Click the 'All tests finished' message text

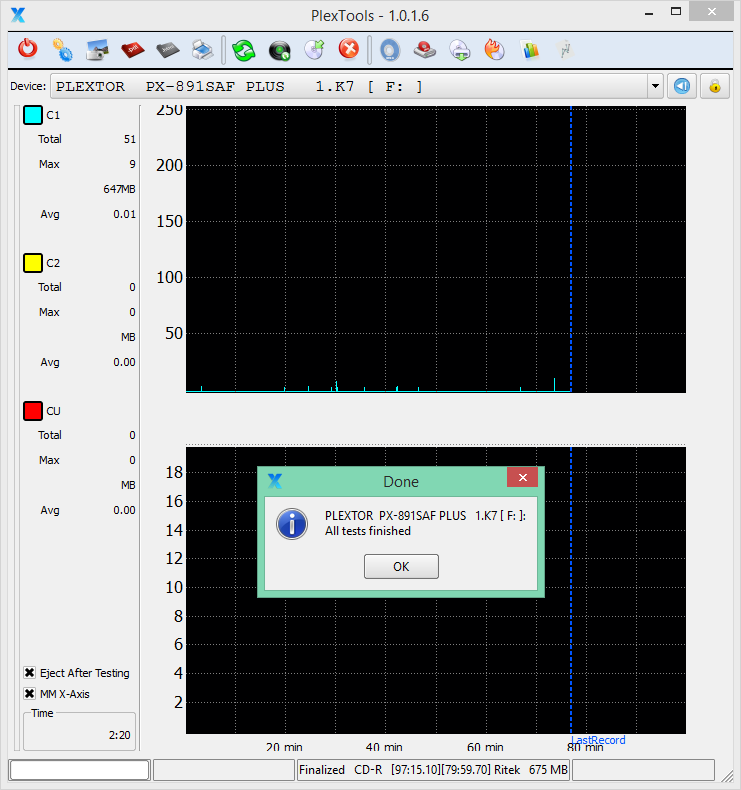368,531
